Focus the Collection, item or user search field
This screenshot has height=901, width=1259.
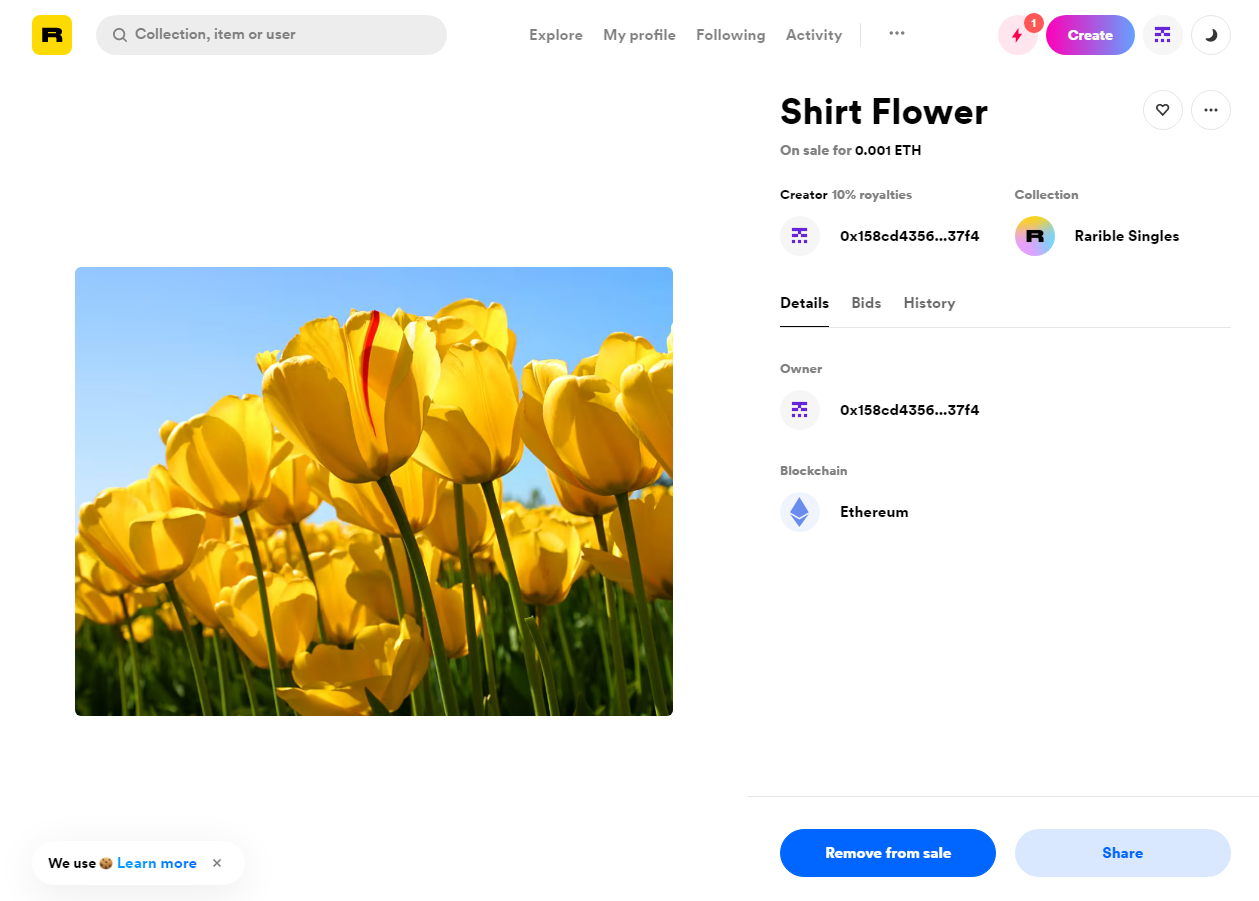[x=271, y=35]
